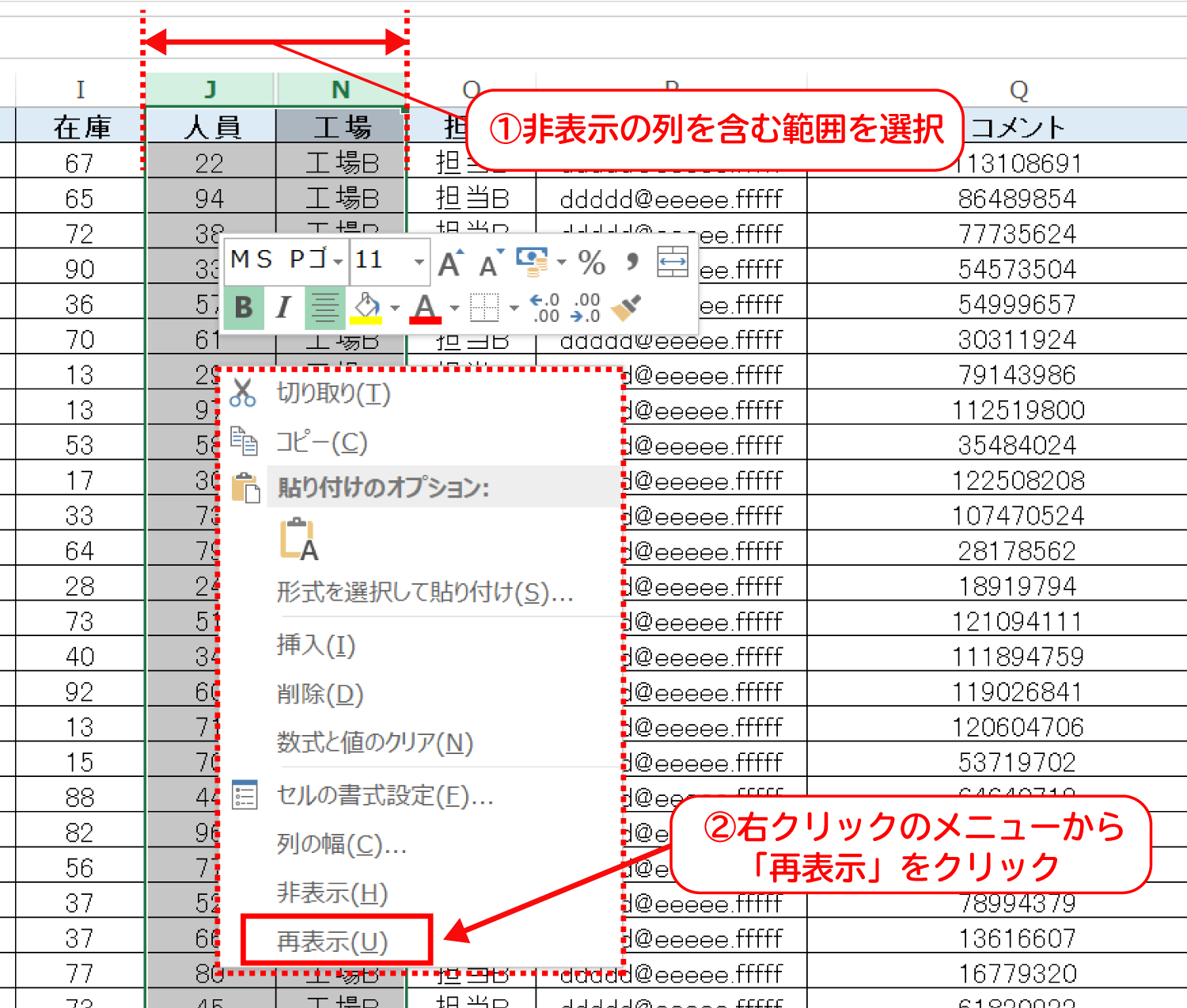Increase decimal places
1187x1008 pixels.
[545, 307]
